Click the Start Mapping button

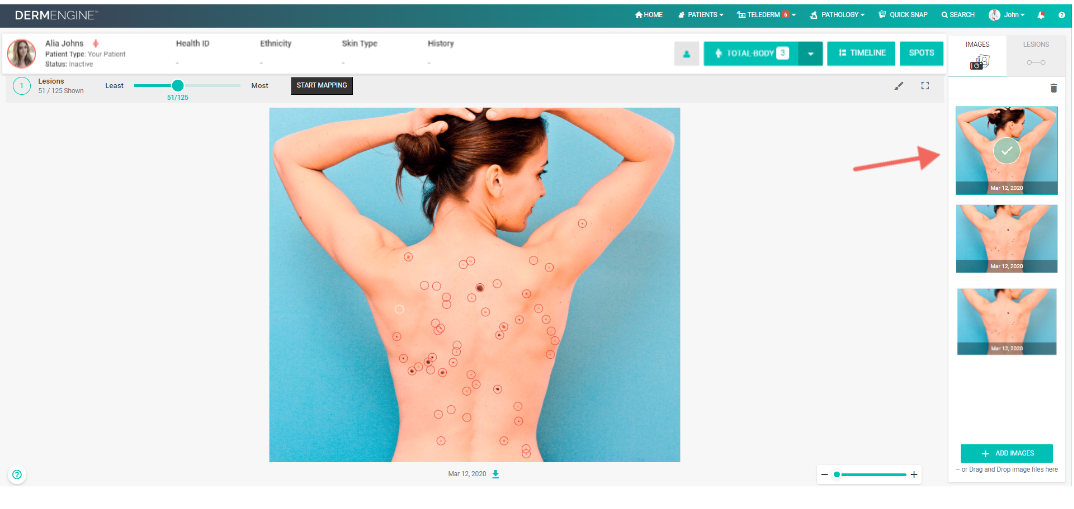tap(322, 86)
